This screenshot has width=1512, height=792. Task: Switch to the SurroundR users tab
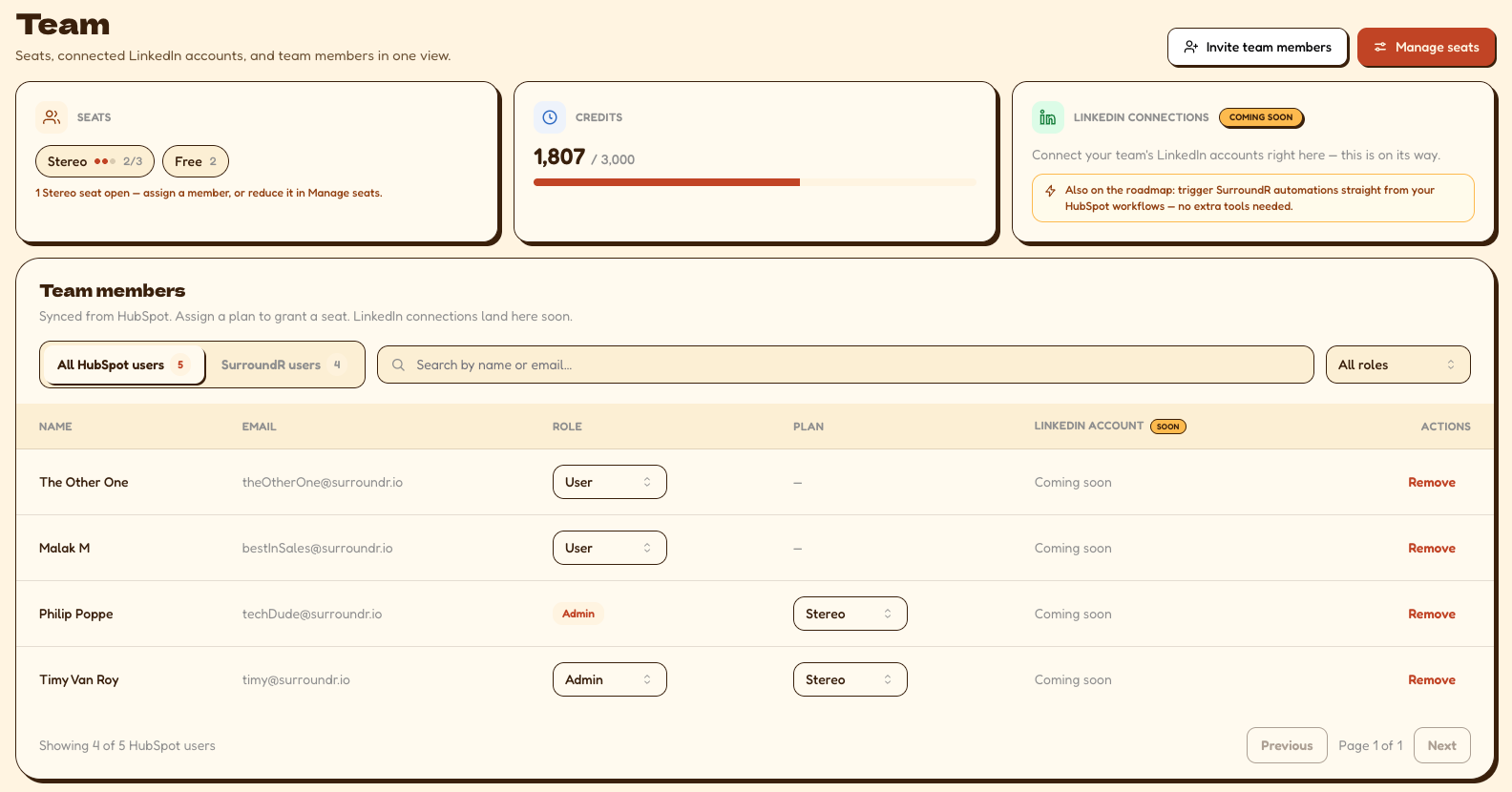tap(283, 365)
